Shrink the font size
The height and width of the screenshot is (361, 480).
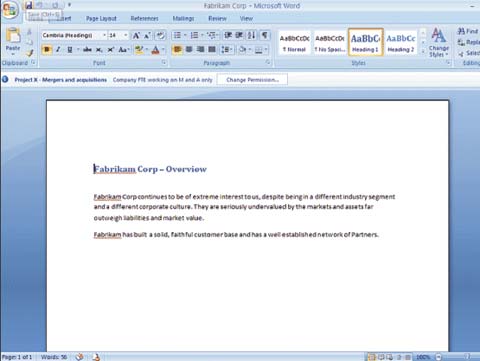(x=147, y=35)
